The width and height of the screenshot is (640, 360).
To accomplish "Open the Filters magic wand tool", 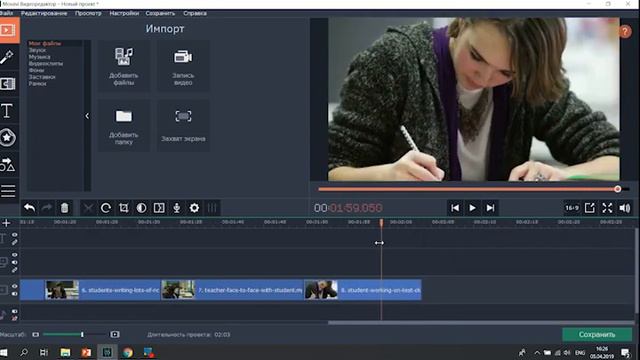I will coord(7,57).
